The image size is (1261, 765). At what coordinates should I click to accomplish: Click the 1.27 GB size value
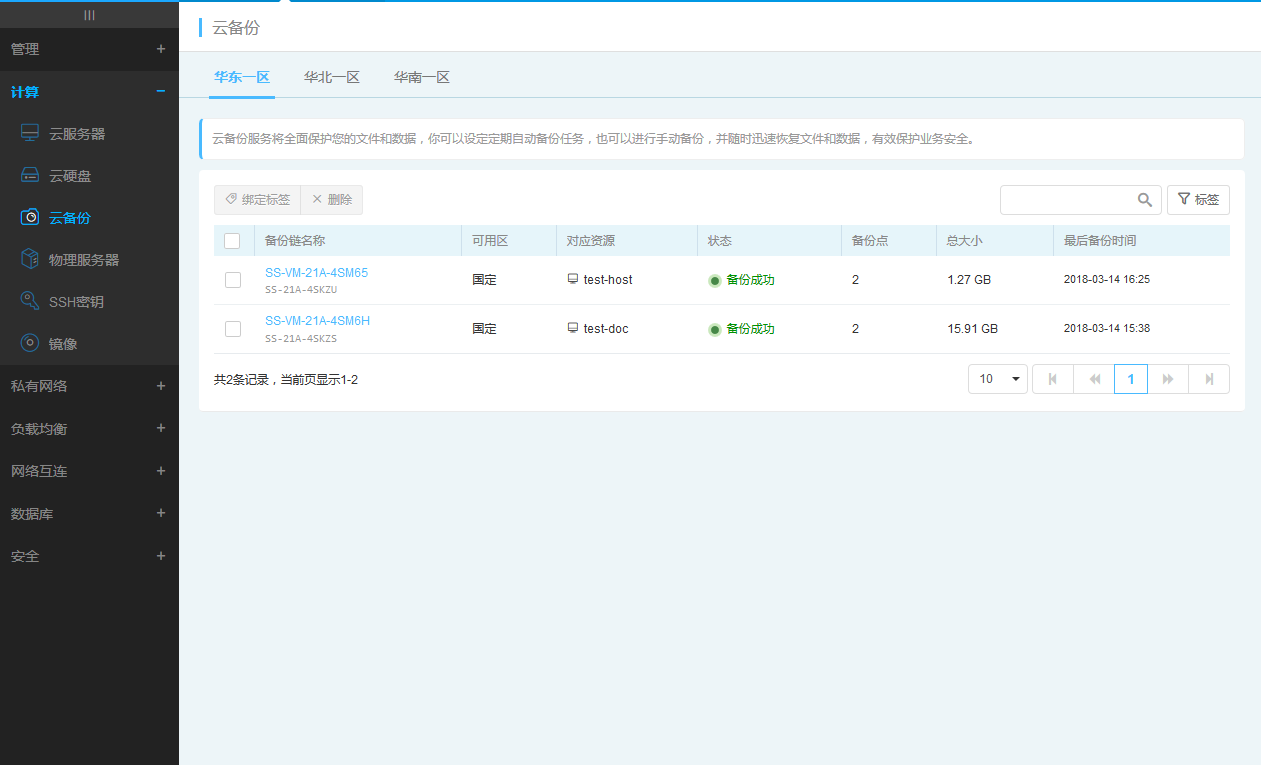pos(969,280)
